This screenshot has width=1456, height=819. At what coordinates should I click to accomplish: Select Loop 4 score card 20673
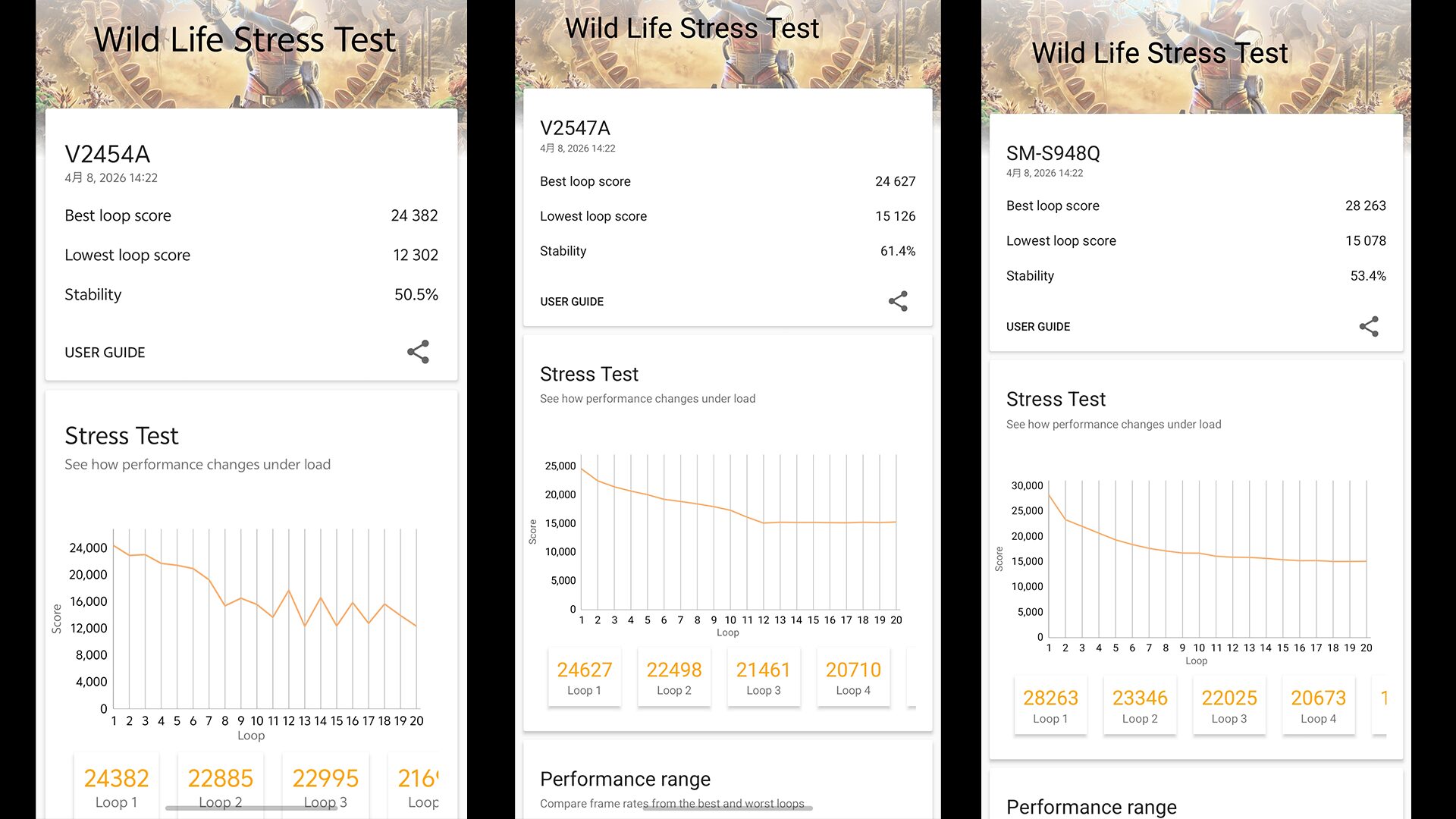[x=1318, y=705]
